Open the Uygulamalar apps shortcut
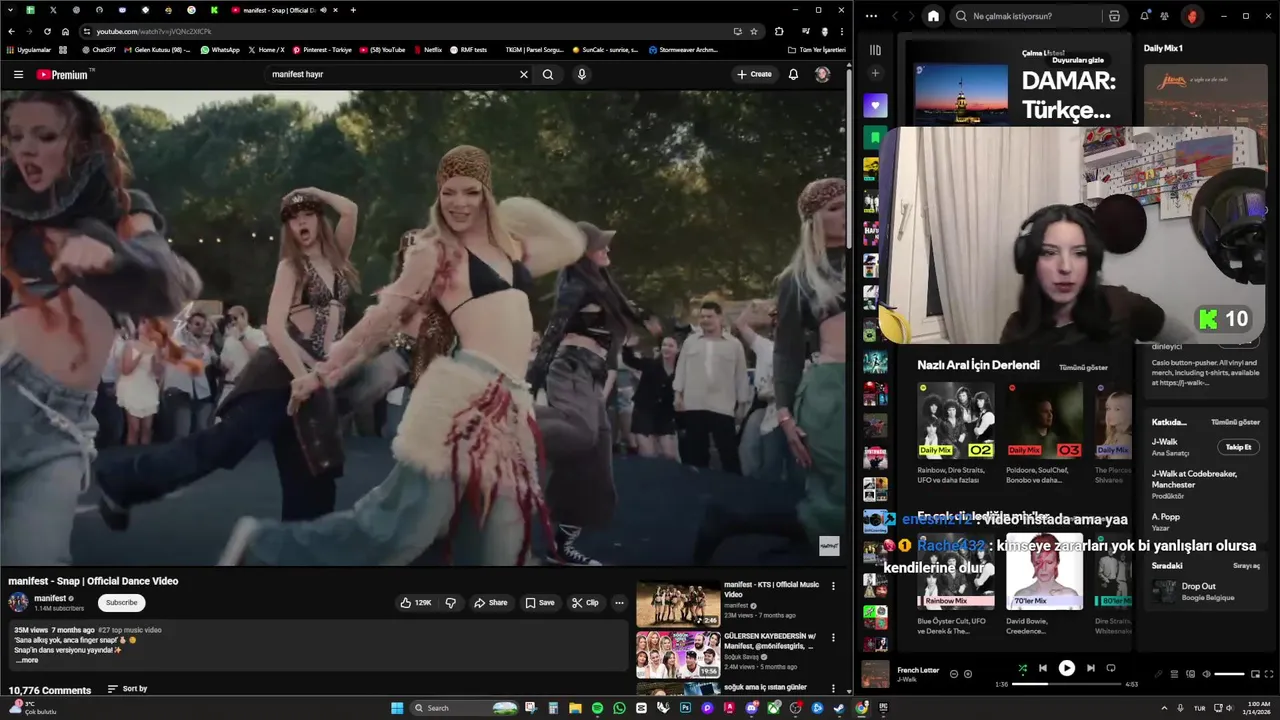 (28, 49)
